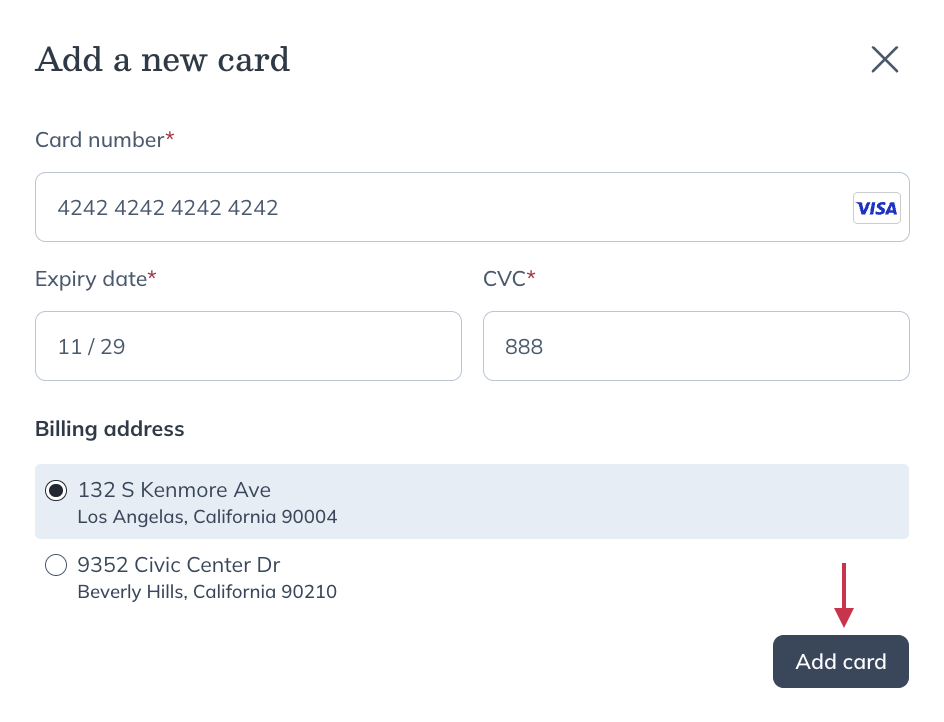Click the Add a new card title
This screenshot has width=944, height=722.
163,60
